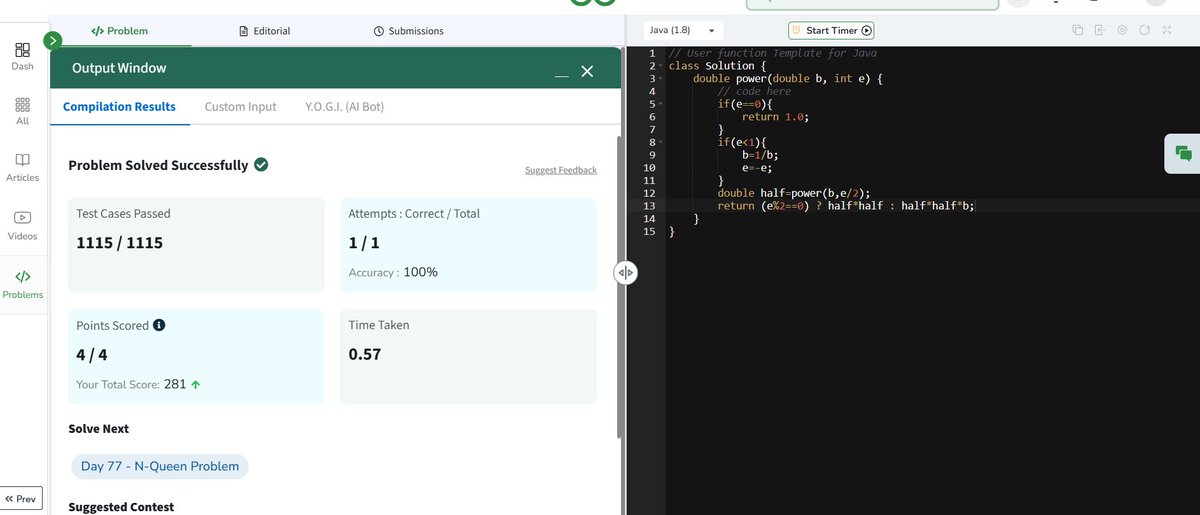Viewport: 1200px width, 515px height.
Task: Click the green sidebar expand arrow
Action: tap(54, 40)
